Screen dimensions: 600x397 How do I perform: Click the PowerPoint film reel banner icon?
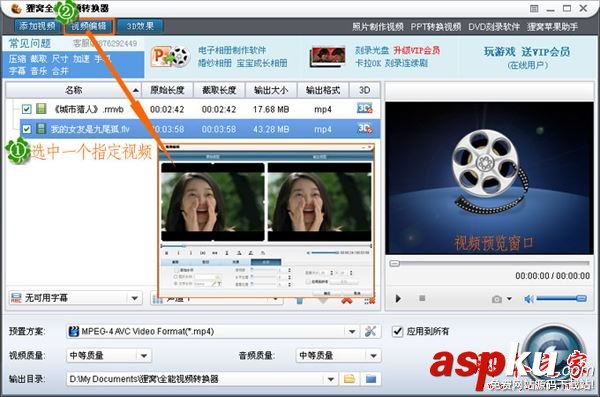click(x=170, y=57)
